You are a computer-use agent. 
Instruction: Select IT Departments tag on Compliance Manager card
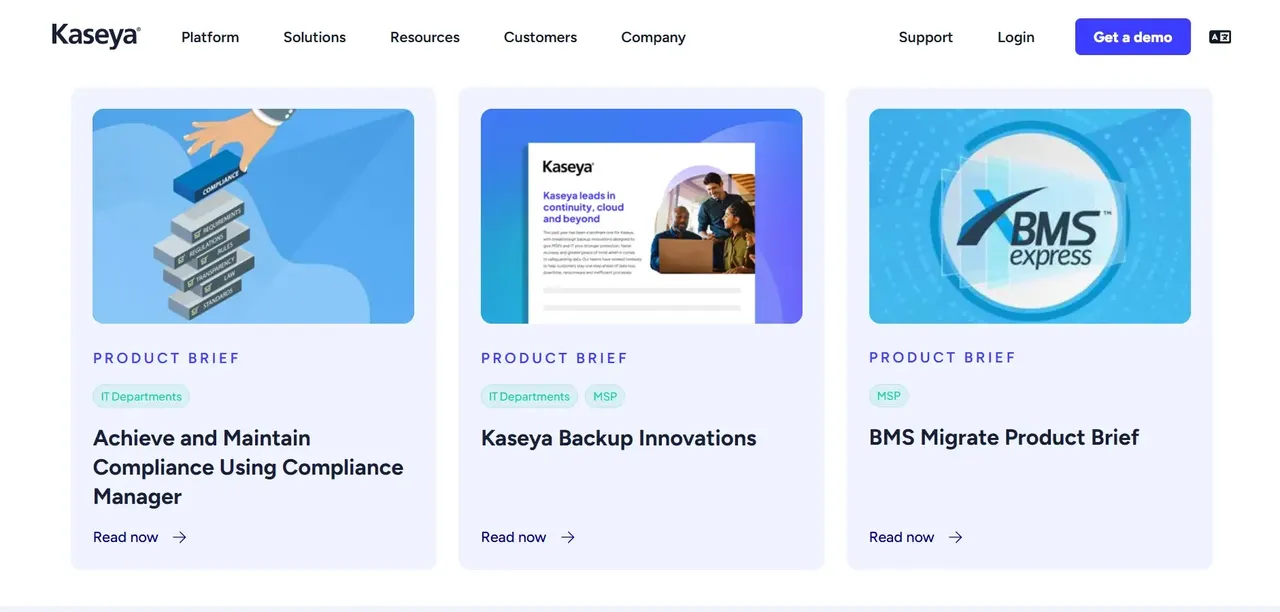(x=141, y=397)
